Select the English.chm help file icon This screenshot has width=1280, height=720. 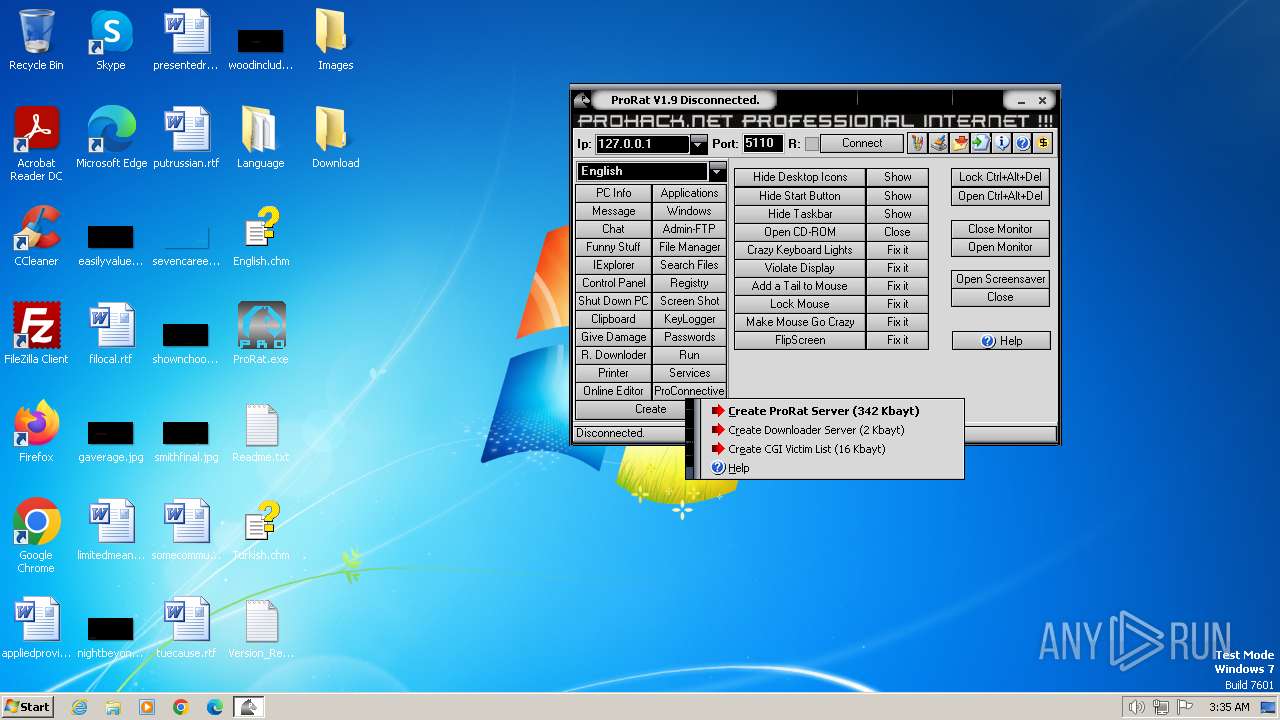point(261,237)
